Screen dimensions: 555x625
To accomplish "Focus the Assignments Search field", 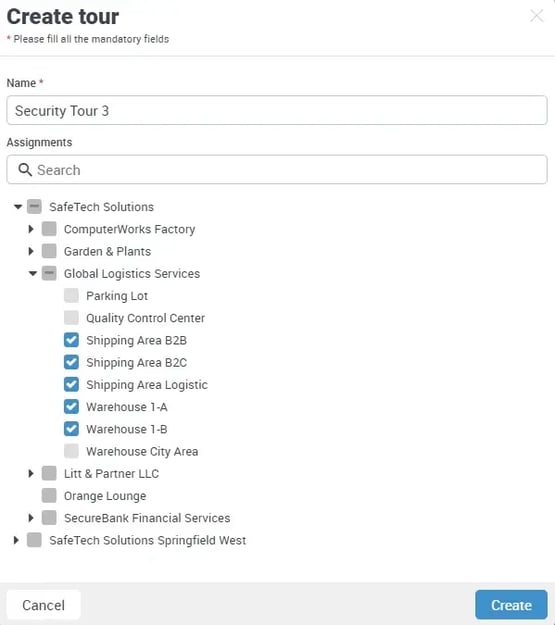I will [x=277, y=170].
